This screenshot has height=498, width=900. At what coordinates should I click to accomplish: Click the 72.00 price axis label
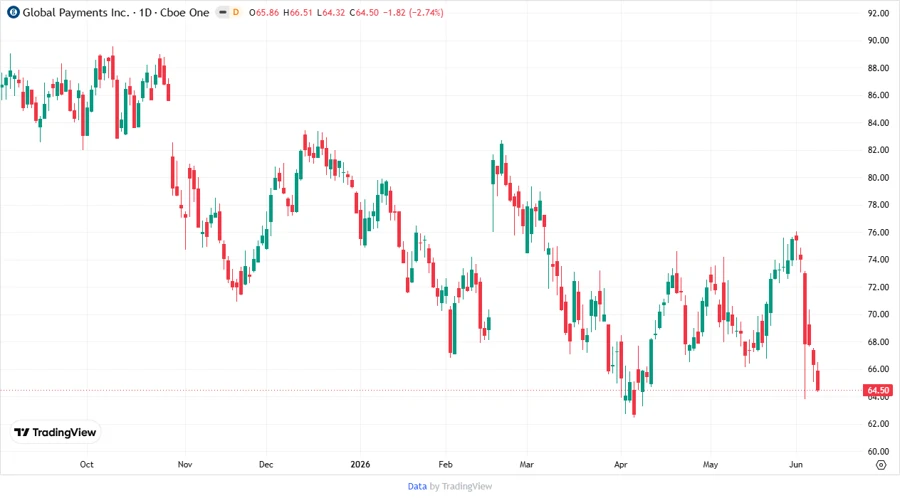(878, 287)
